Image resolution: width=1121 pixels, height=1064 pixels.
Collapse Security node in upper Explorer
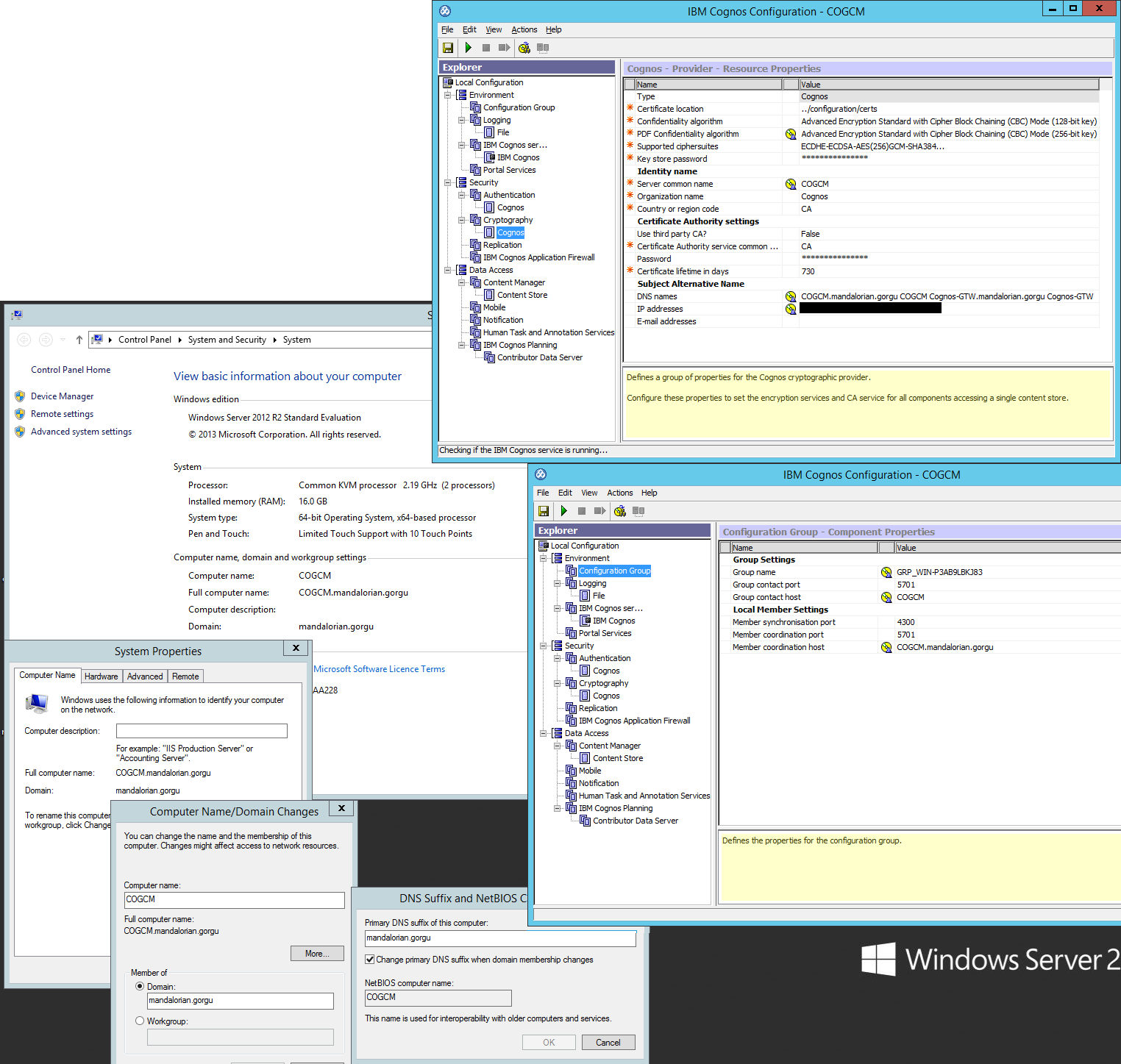(x=447, y=182)
